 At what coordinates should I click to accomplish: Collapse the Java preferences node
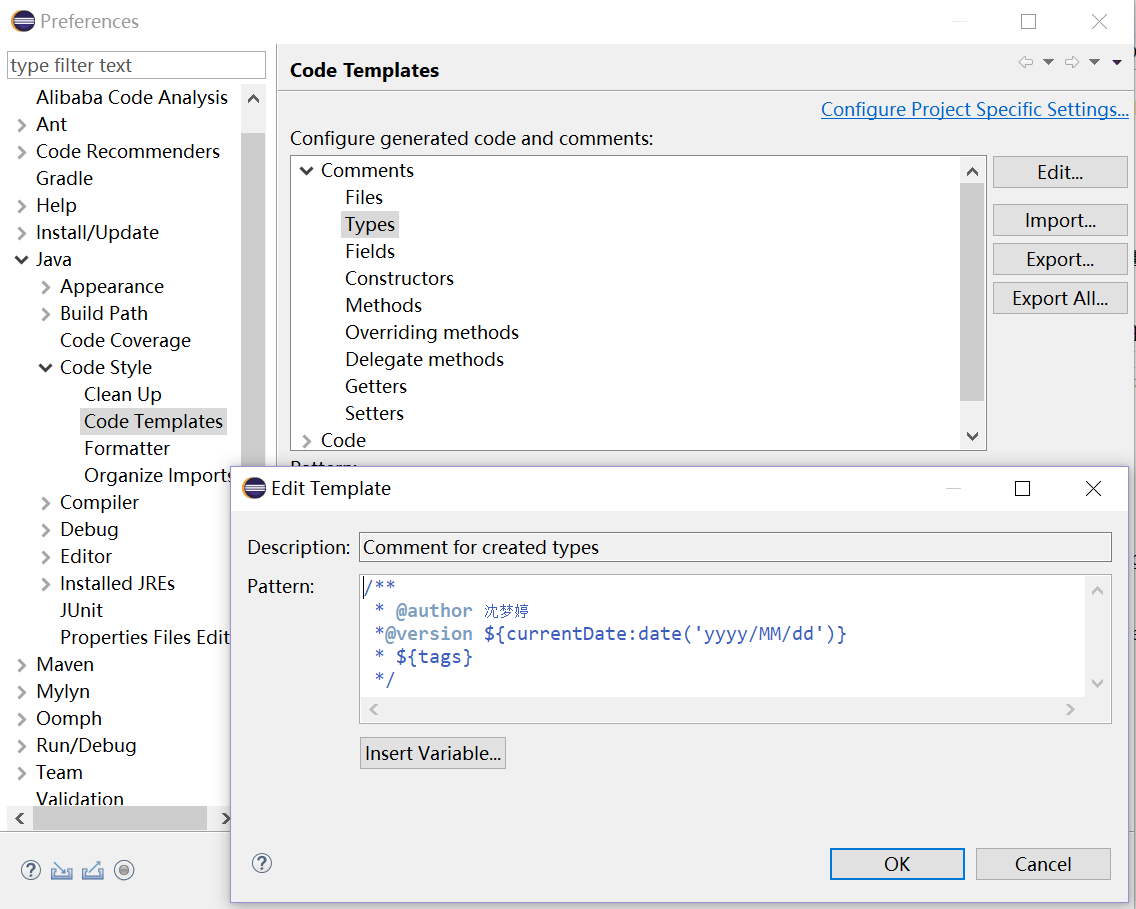(22, 260)
